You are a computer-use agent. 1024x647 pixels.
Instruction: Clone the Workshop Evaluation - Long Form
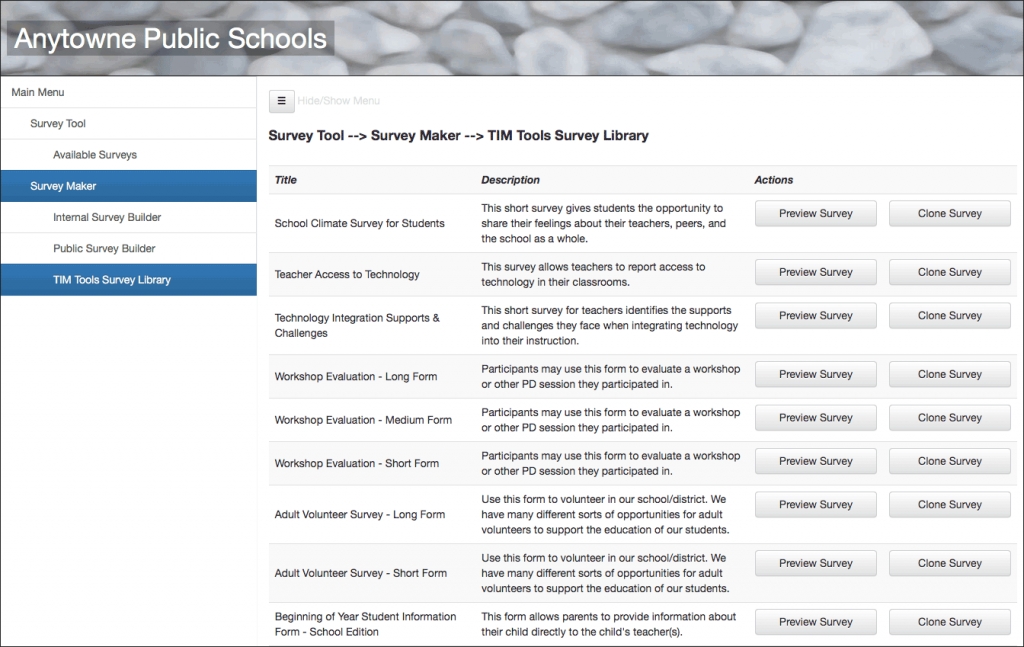[x=948, y=374]
